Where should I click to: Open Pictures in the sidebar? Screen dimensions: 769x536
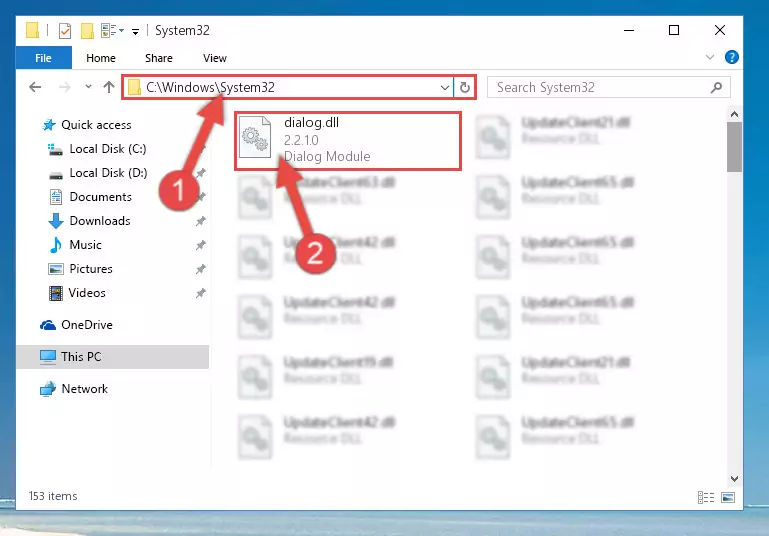(91, 269)
